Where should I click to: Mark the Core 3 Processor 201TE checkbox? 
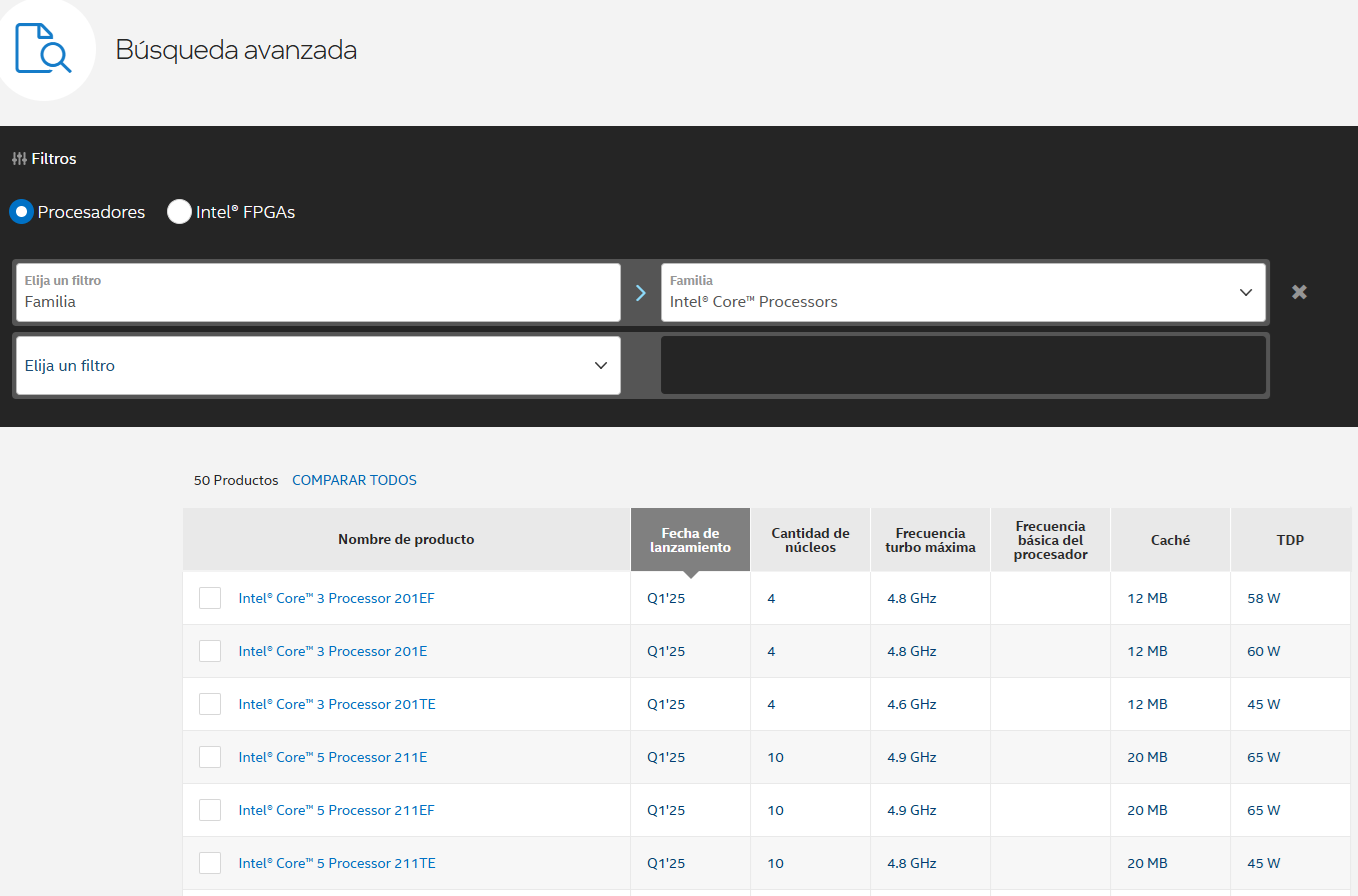point(210,704)
